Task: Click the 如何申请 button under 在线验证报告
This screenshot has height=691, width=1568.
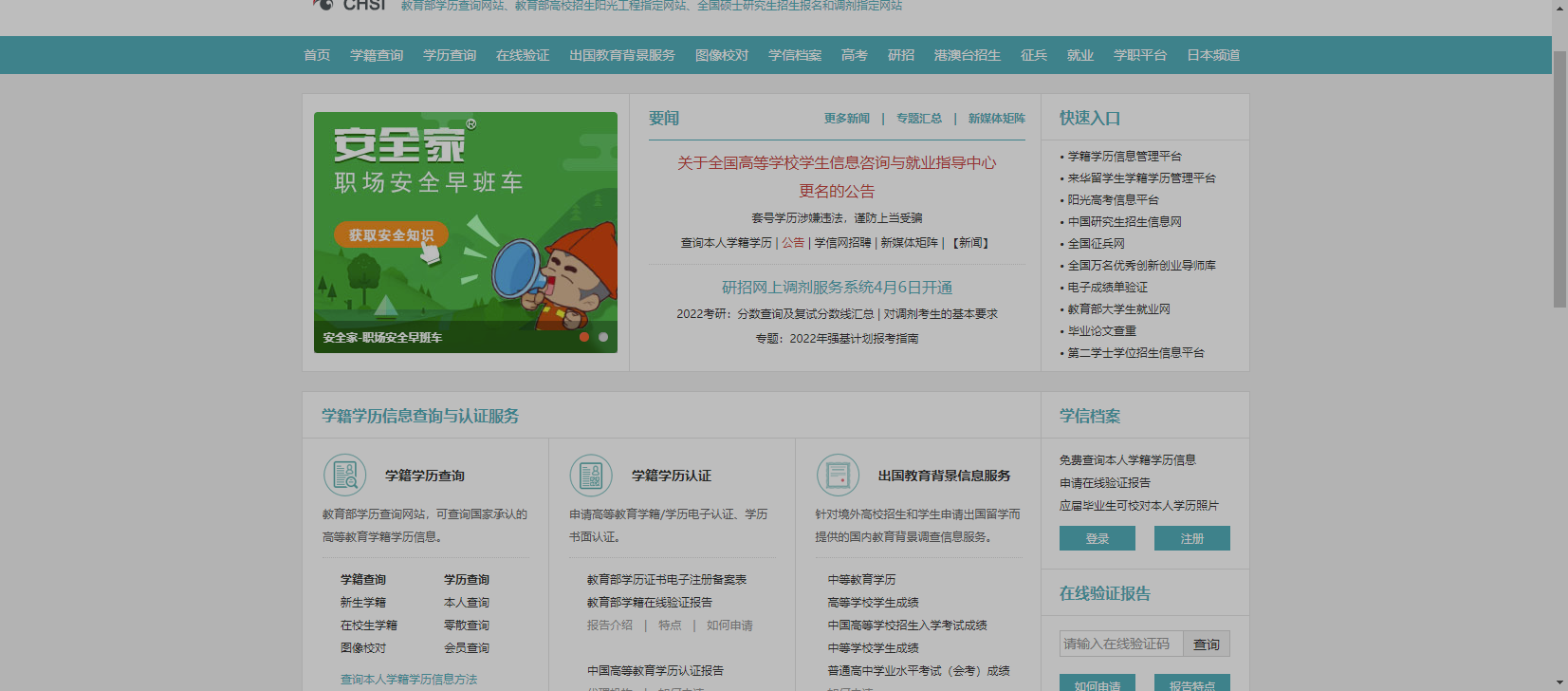Action: (x=1098, y=683)
